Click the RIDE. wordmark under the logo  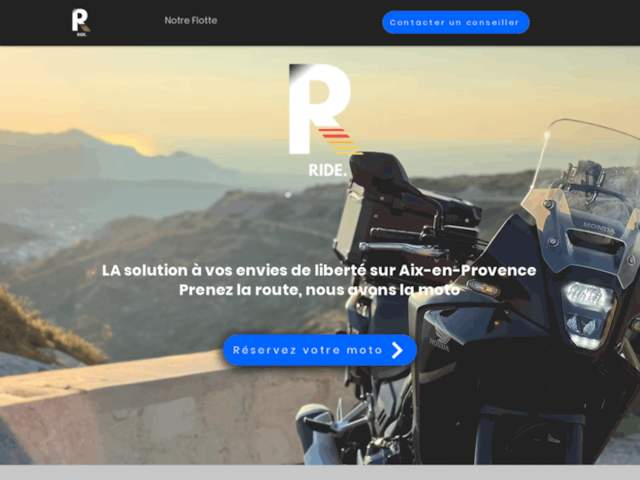327,171
